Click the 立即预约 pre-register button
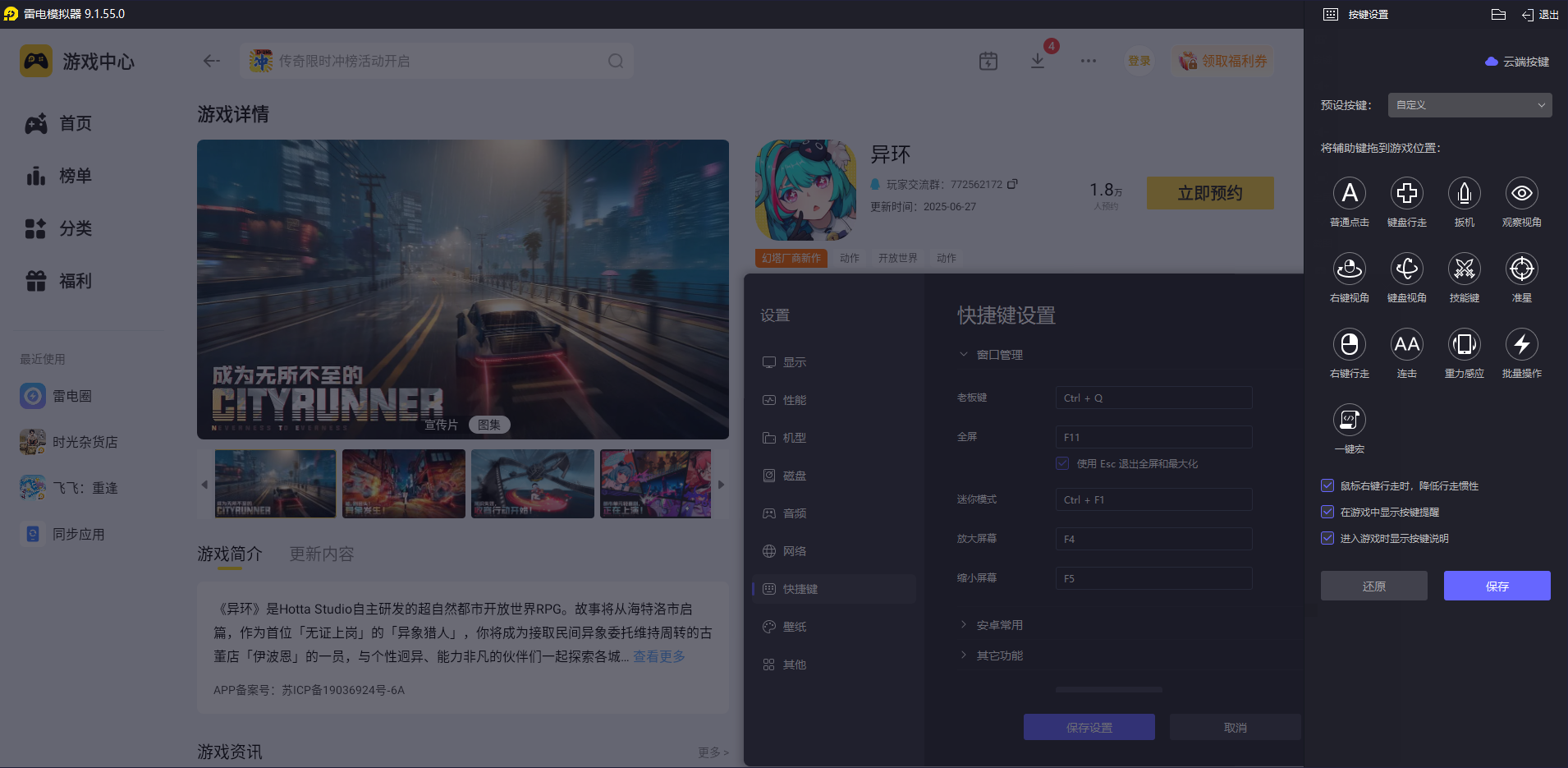The image size is (1568, 768). pos(1209,192)
